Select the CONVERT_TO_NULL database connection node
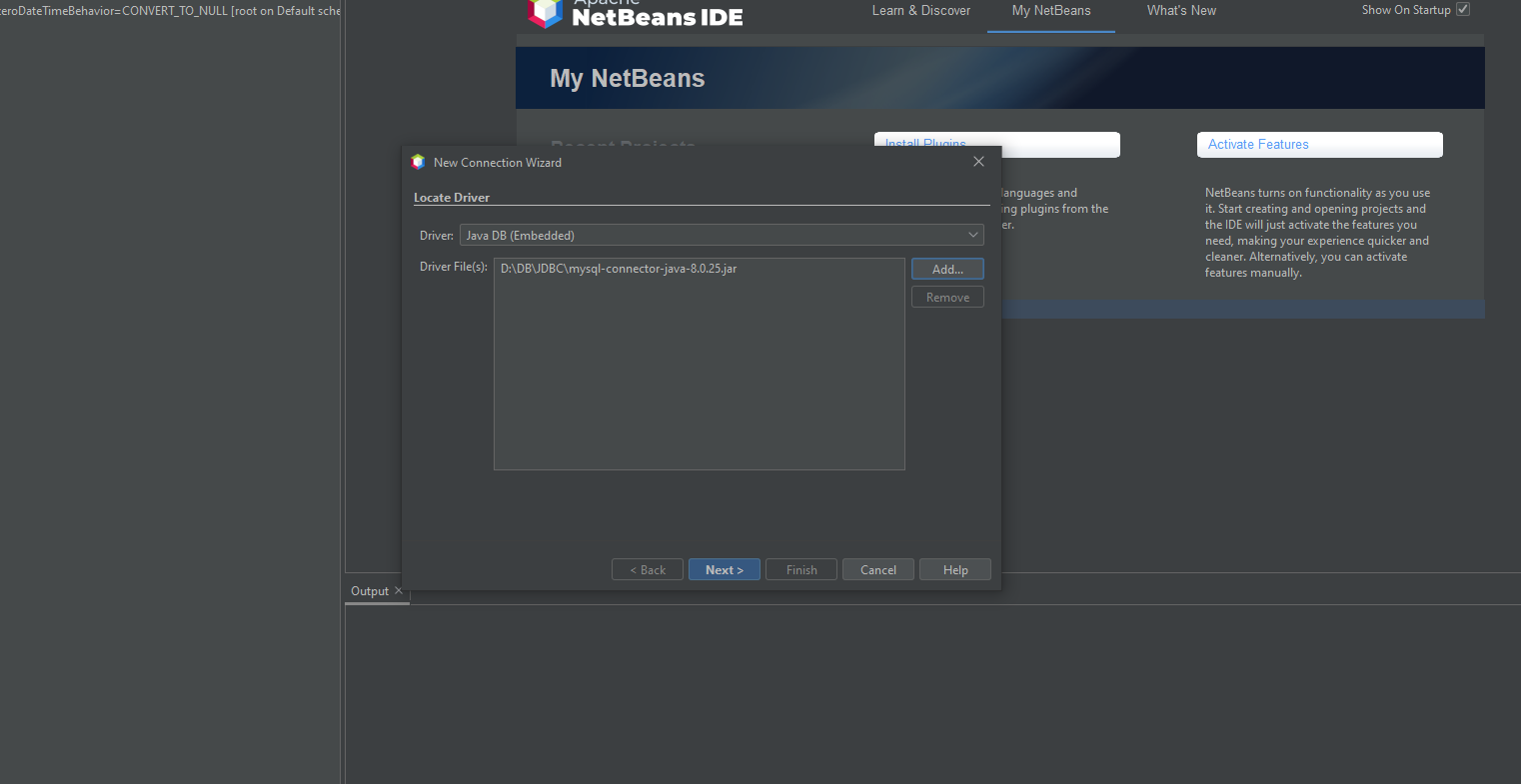This screenshot has width=1521, height=784. (170, 11)
